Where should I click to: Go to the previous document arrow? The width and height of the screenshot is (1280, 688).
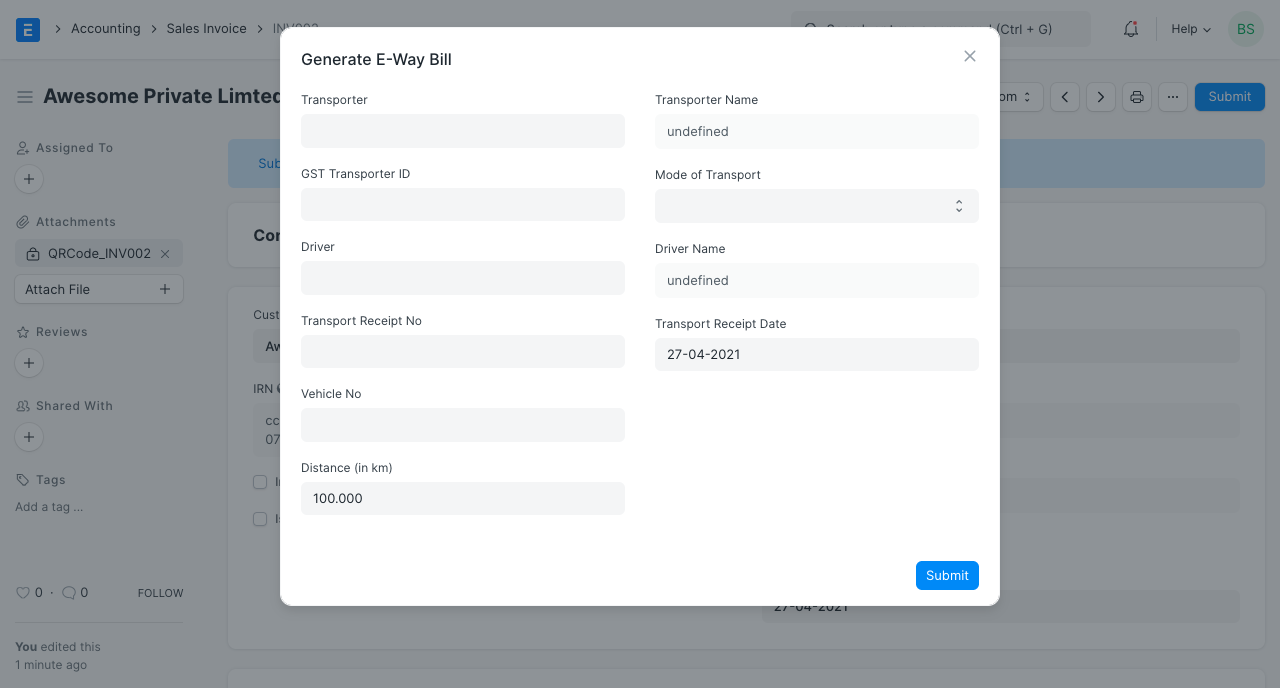pyautogui.click(x=1065, y=97)
